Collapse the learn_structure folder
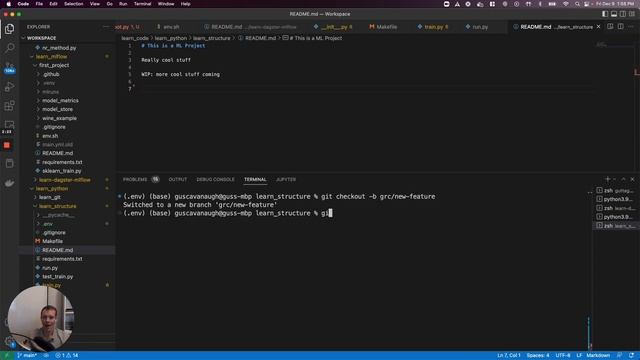 (58, 206)
